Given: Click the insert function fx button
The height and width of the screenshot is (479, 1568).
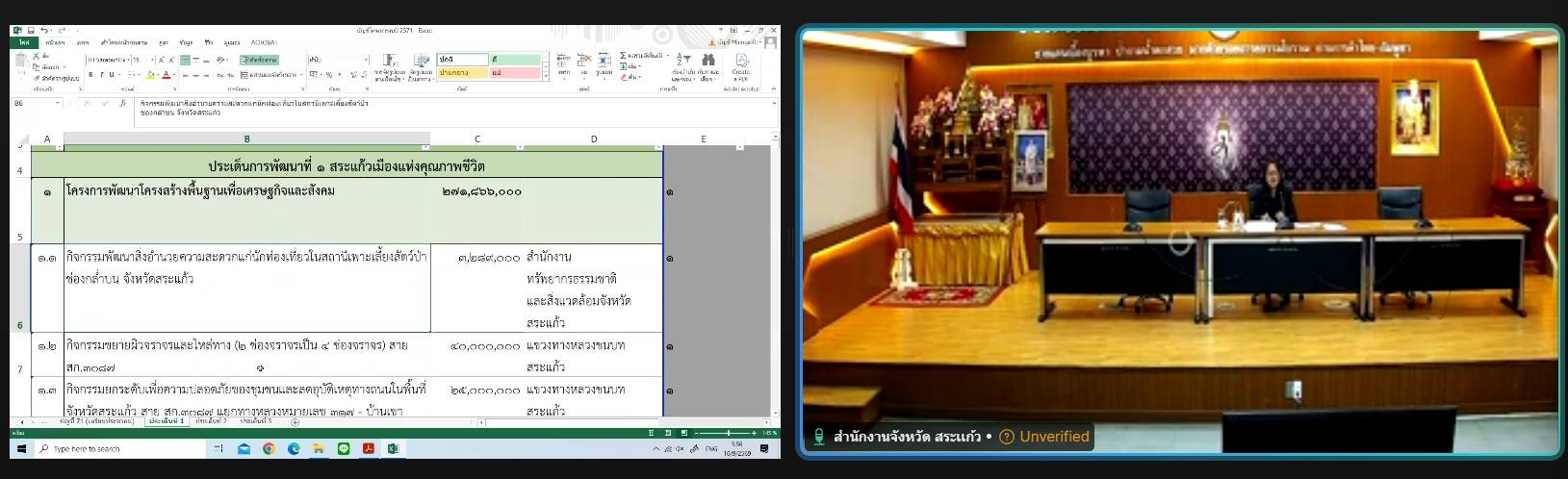Looking at the screenshot, I should pos(123,103).
